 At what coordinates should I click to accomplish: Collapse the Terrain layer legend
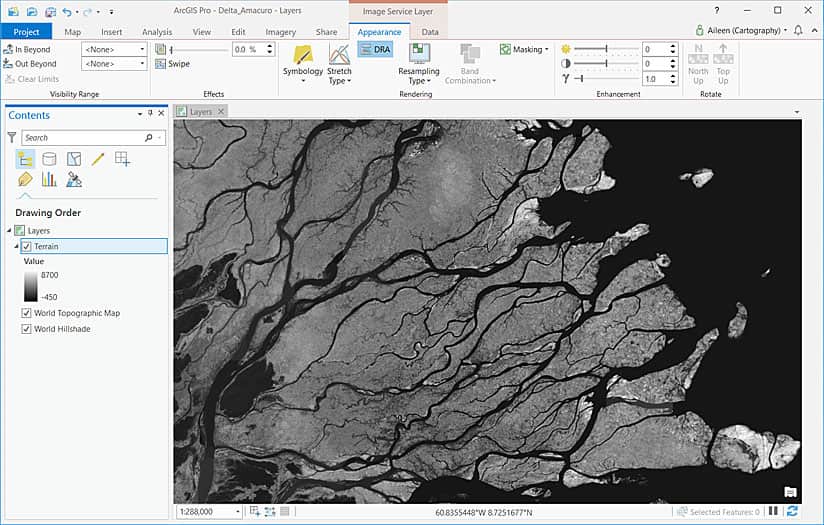(x=16, y=246)
